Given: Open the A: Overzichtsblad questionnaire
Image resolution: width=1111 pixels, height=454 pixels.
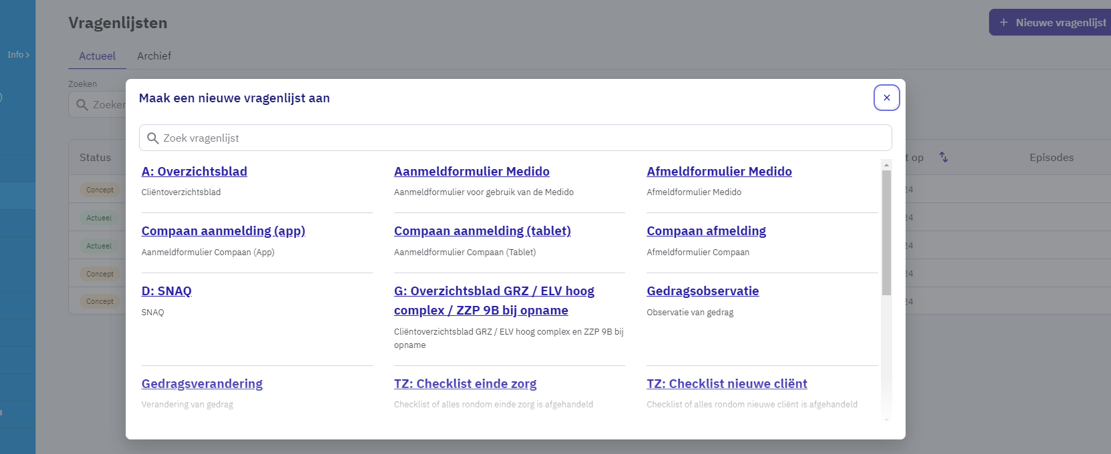Looking at the screenshot, I should coord(194,171).
